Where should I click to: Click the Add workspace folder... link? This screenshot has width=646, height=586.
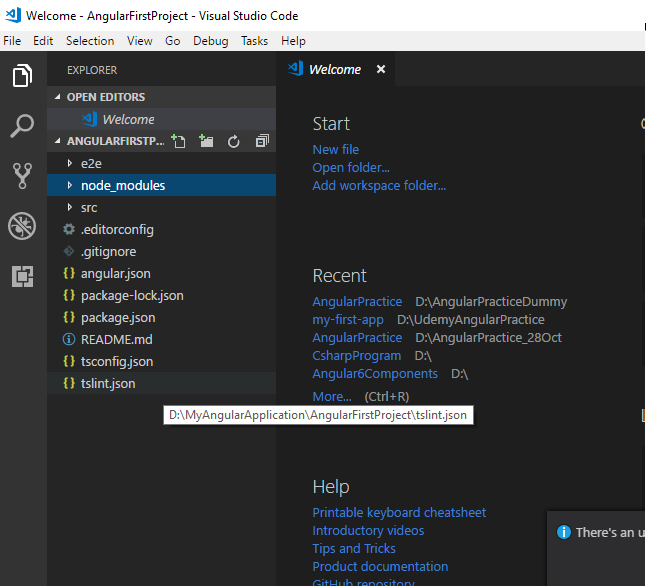point(379,185)
